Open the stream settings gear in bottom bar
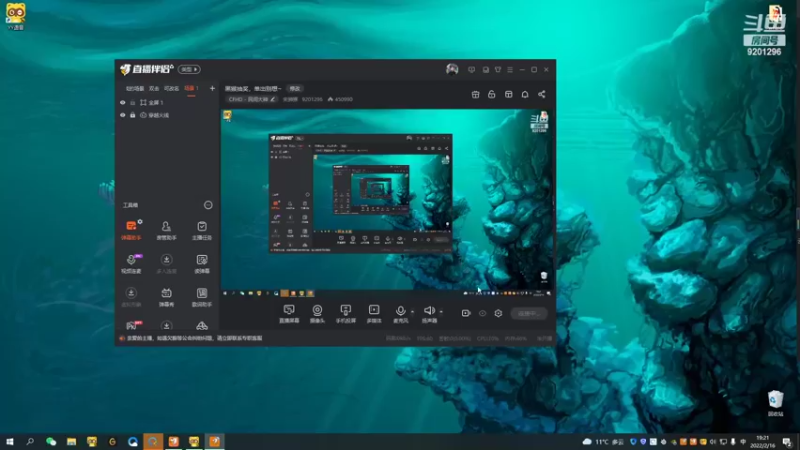This screenshot has width=800, height=450. [498, 313]
